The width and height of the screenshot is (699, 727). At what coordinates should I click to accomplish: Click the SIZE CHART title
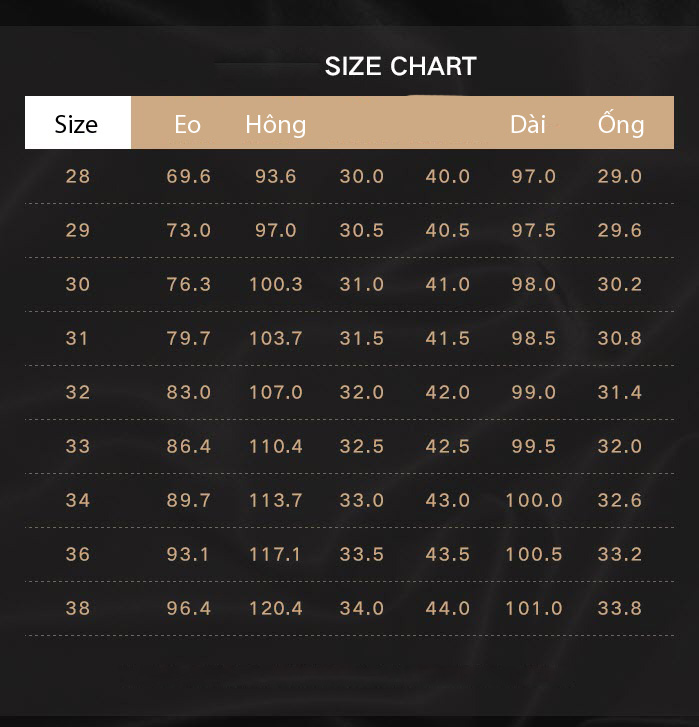(x=400, y=66)
